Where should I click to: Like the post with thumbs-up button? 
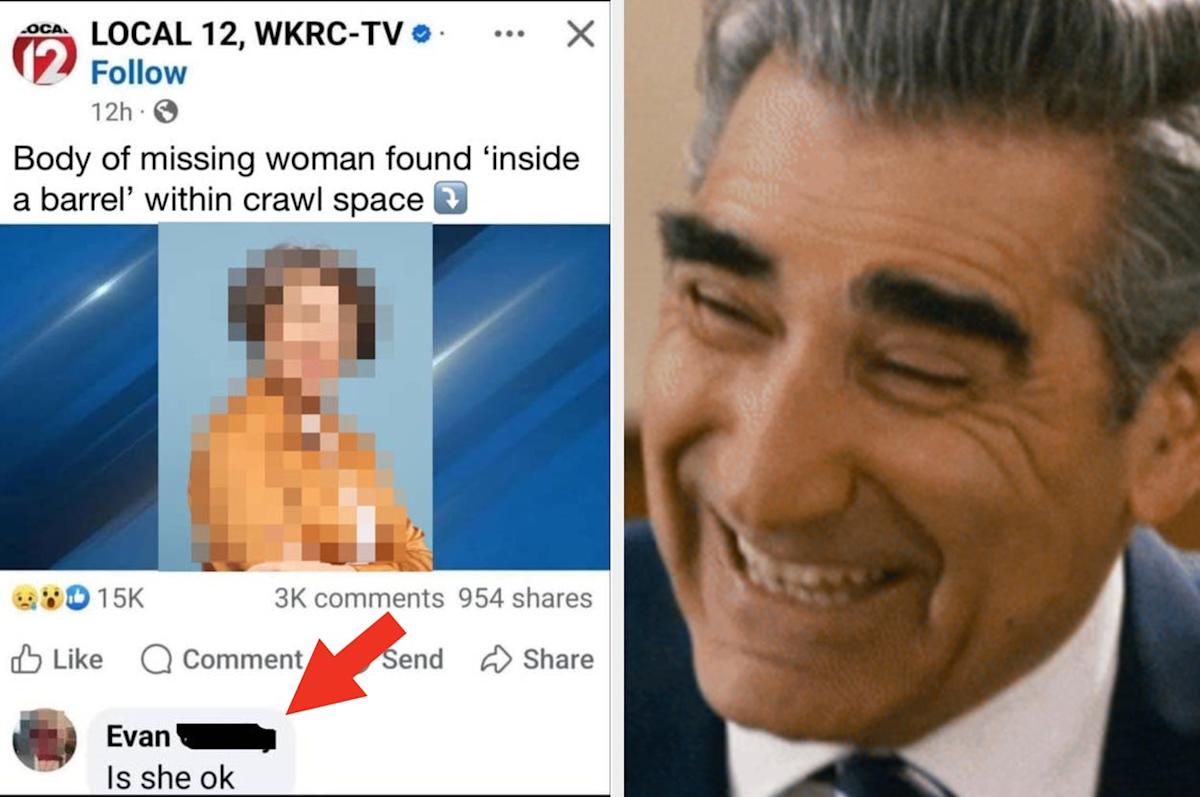[x=57, y=659]
